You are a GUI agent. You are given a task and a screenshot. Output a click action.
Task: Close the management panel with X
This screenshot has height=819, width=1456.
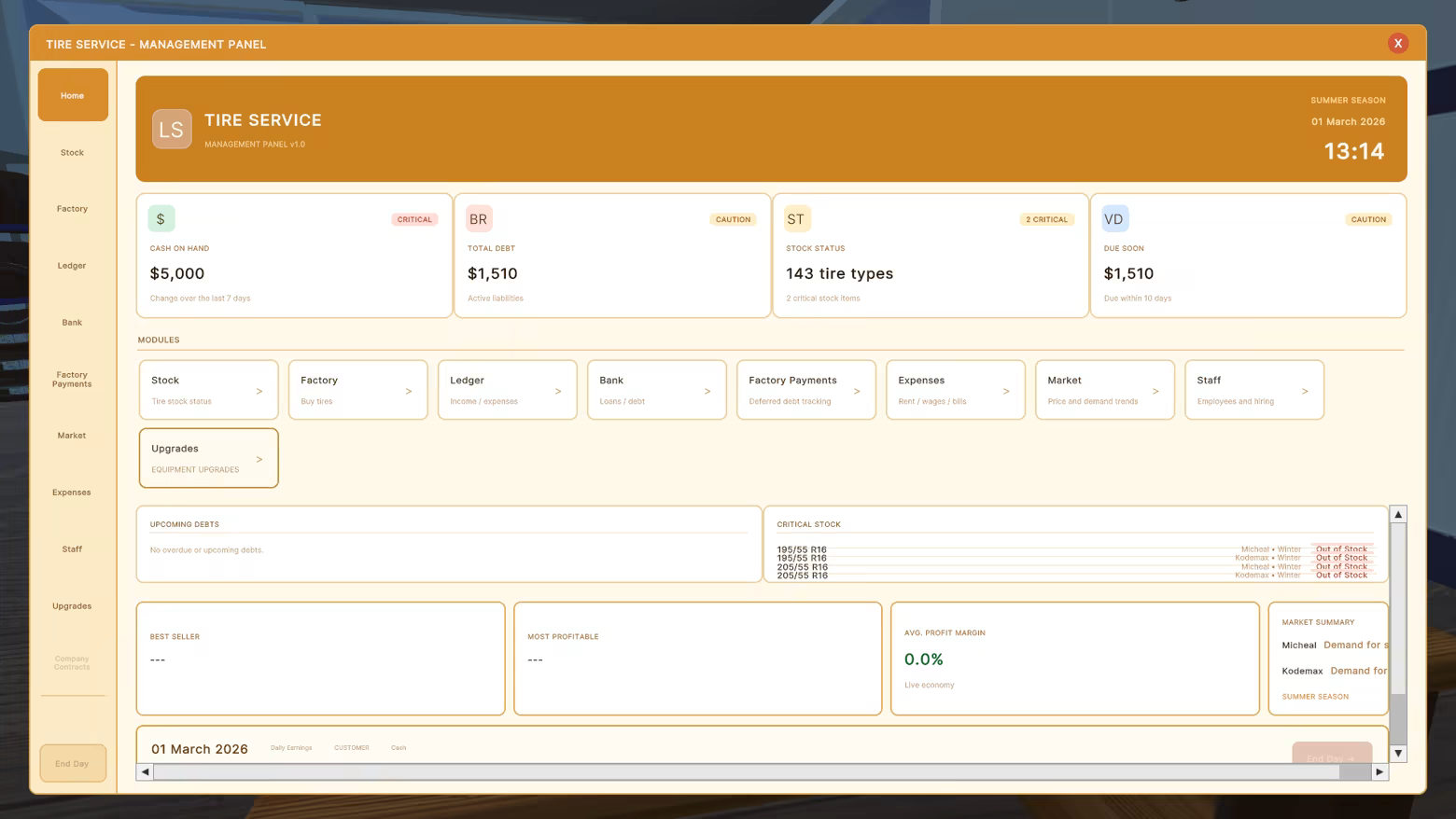point(1398,43)
